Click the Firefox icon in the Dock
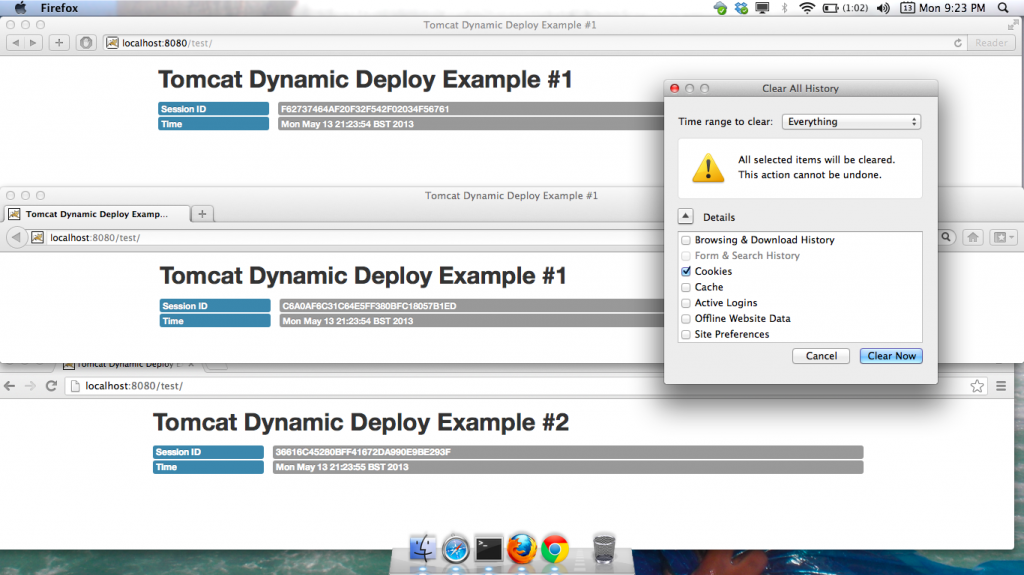 pos(521,549)
